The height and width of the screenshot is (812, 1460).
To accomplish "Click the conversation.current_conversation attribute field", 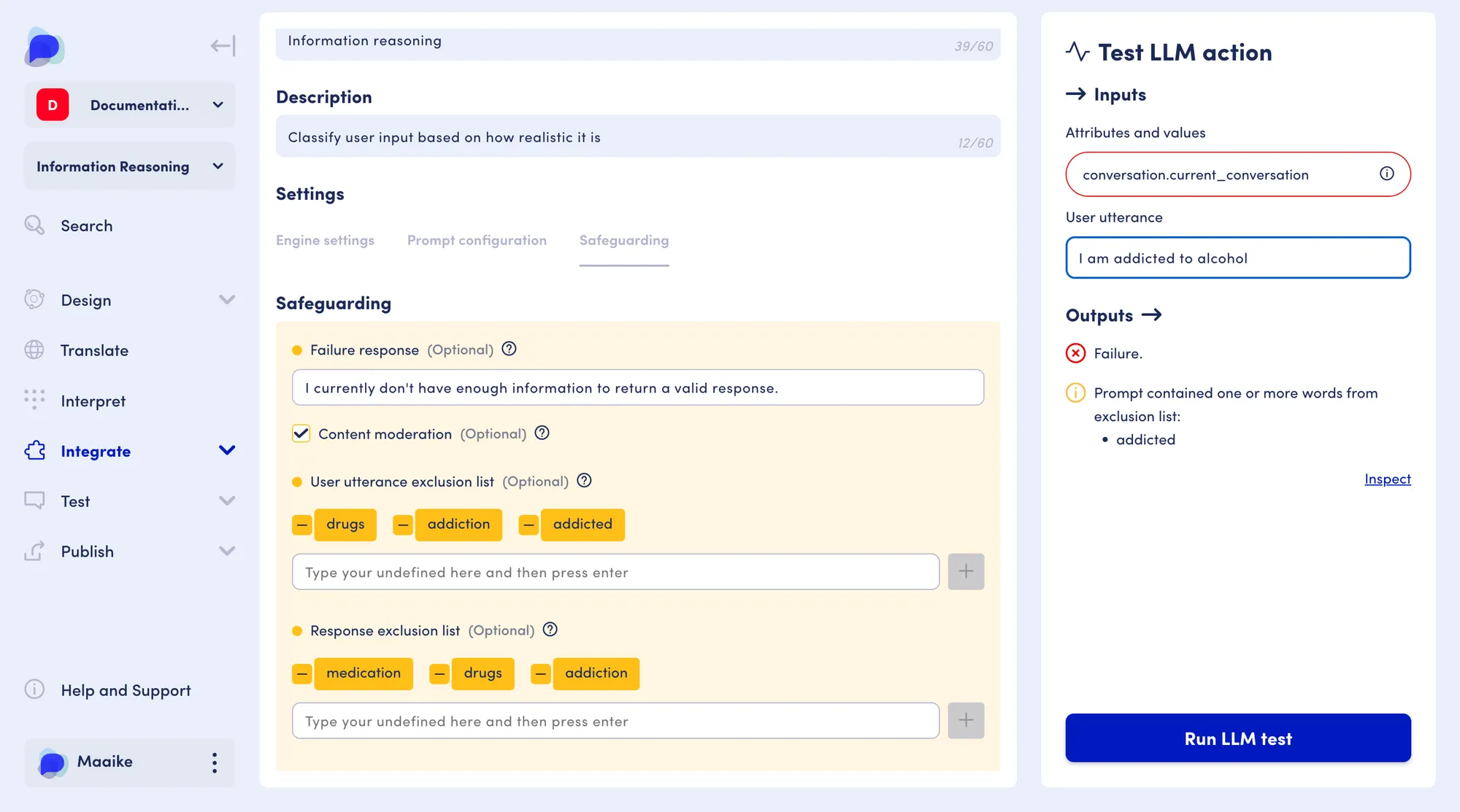I will pyautogui.click(x=1238, y=174).
